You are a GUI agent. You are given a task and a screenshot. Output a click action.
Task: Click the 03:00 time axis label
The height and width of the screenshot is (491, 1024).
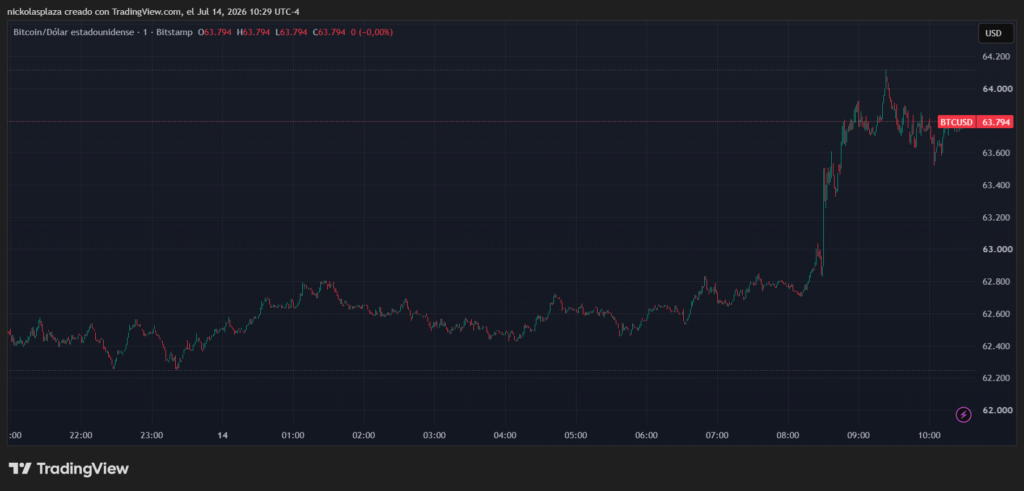coord(434,436)
